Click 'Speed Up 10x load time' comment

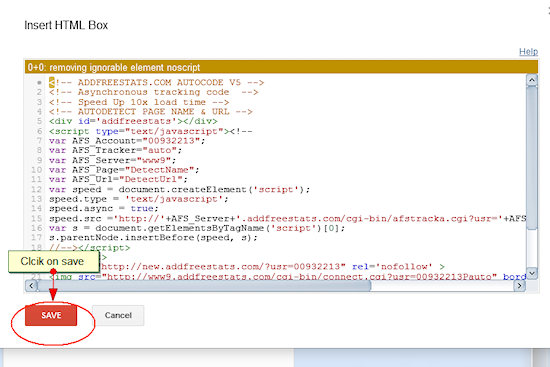pos(139,102)
